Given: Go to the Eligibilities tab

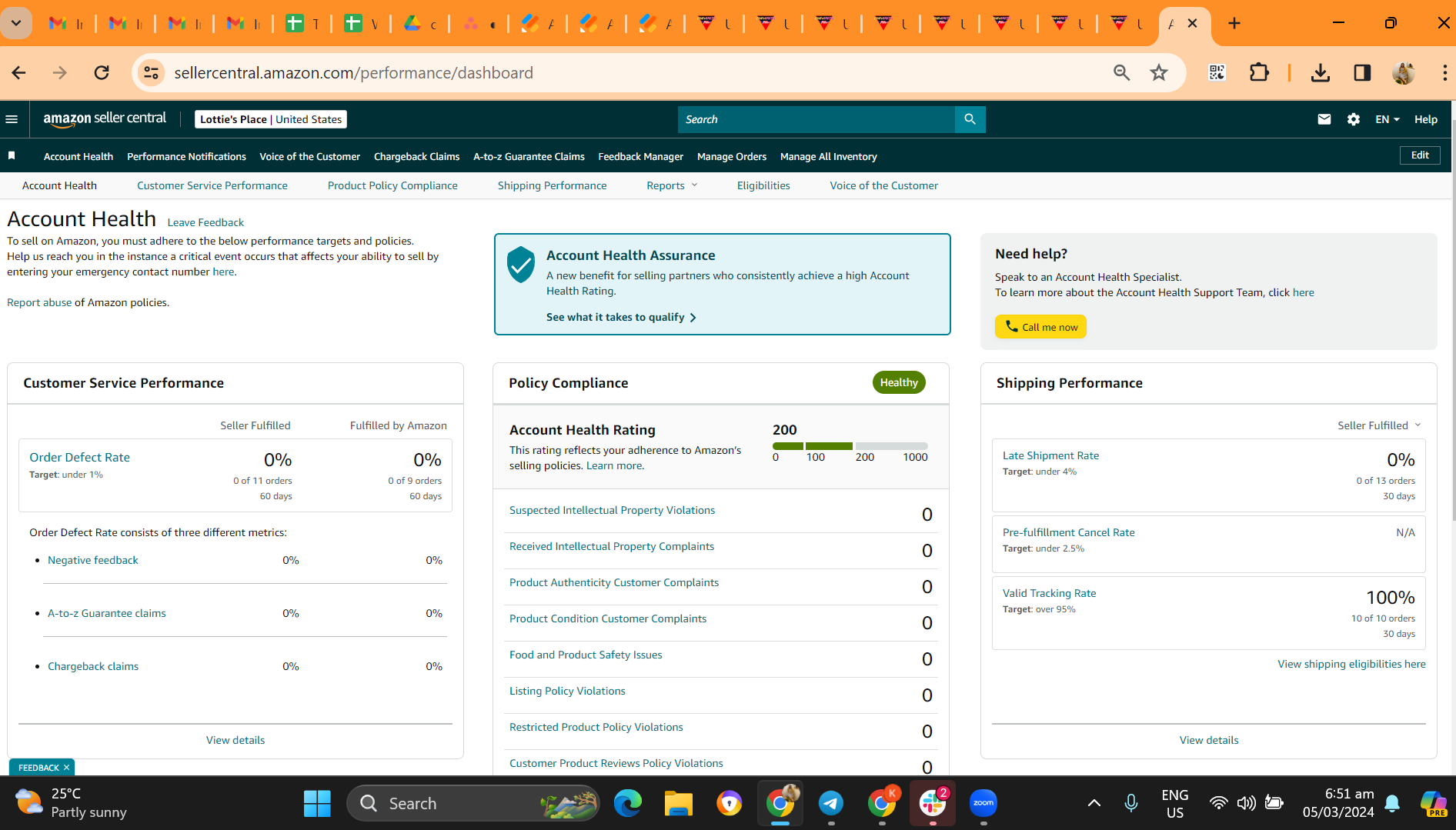Looking at the screenshot, I should [763, 185].
